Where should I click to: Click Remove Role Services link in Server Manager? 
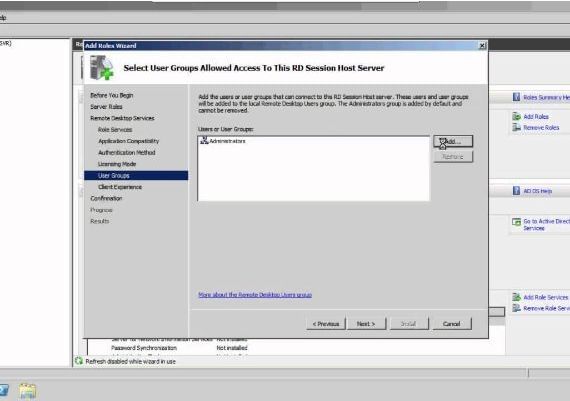(546, 309)
